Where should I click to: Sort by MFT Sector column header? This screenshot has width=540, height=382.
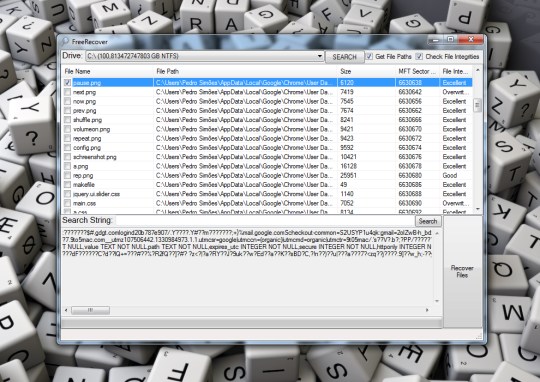tap(417, 71)
